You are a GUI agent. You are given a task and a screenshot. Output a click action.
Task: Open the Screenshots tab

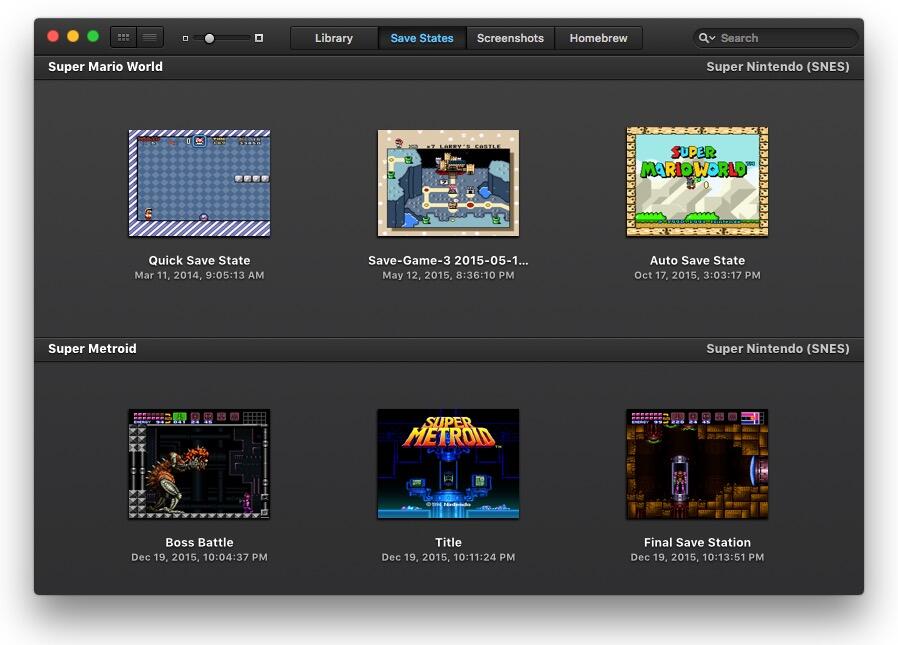click(x=510, y=37)
